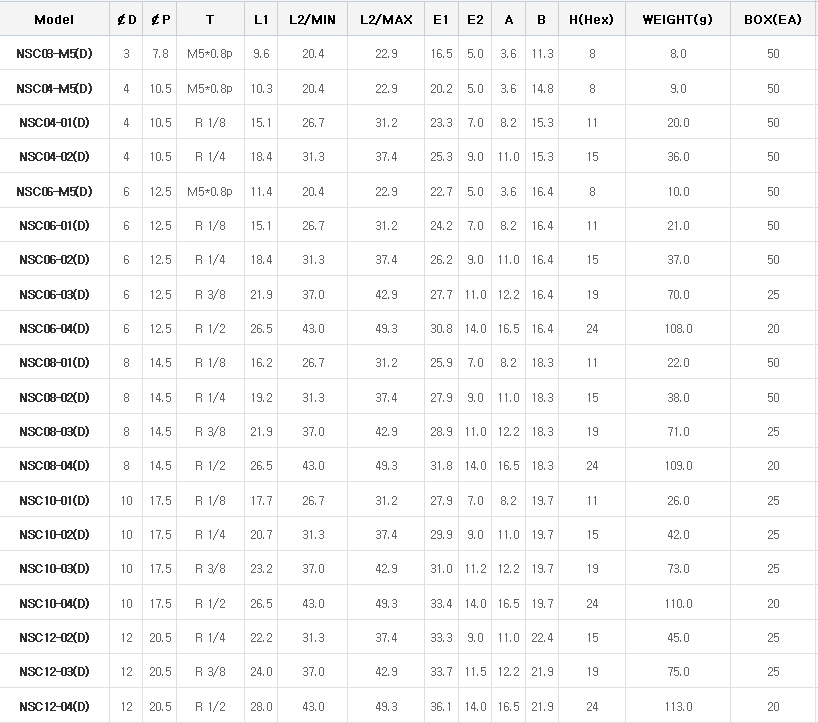
Task: Select the NSC10-02(D) model cell
Action: tap(54, 535)
